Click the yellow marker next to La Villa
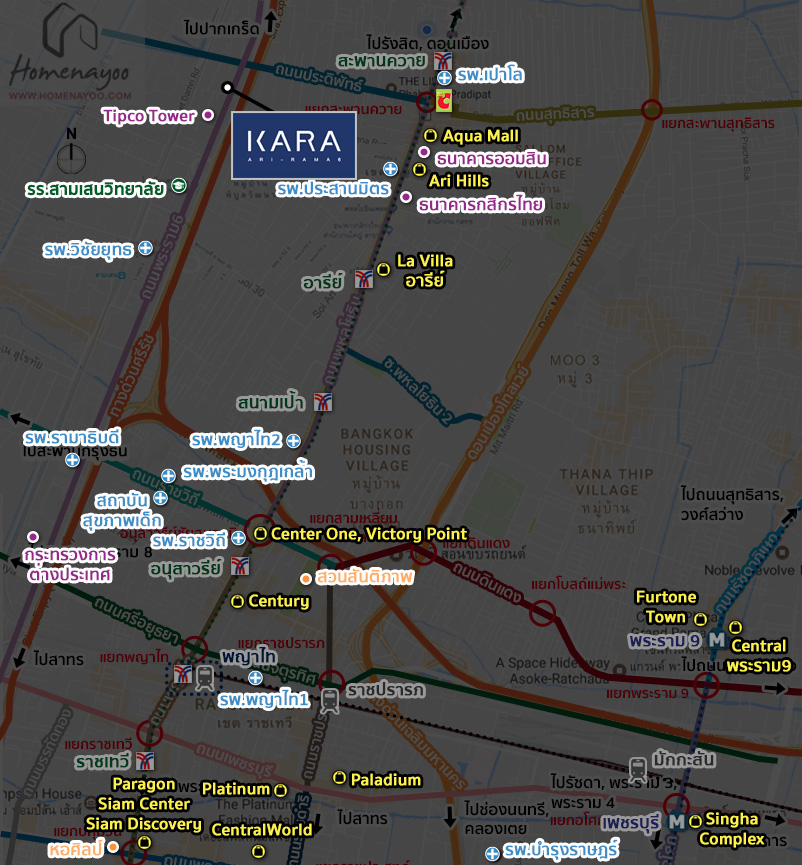Viewport: 802px width, 865px height. tap(383, 269)
